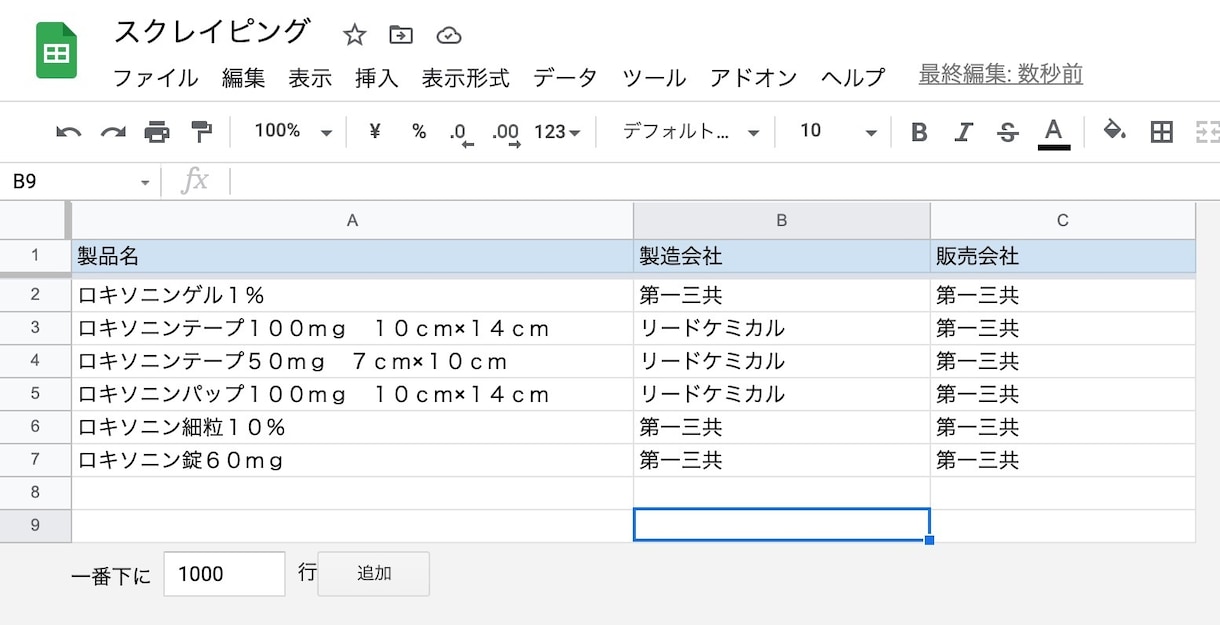This screenshot has width=1220, height=625.
Task: Open the Google Sheets home icon
Action: 57,51
